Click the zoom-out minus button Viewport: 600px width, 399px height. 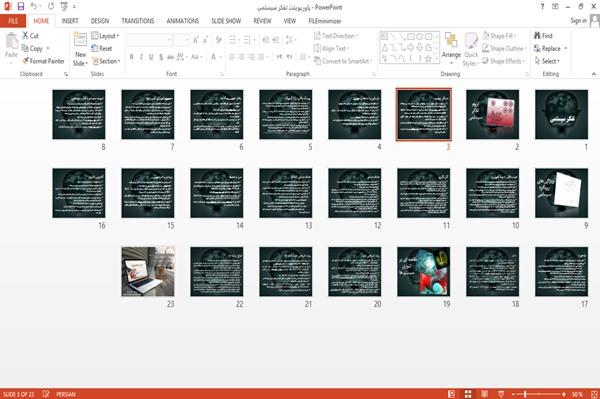[x=513, y=394]
